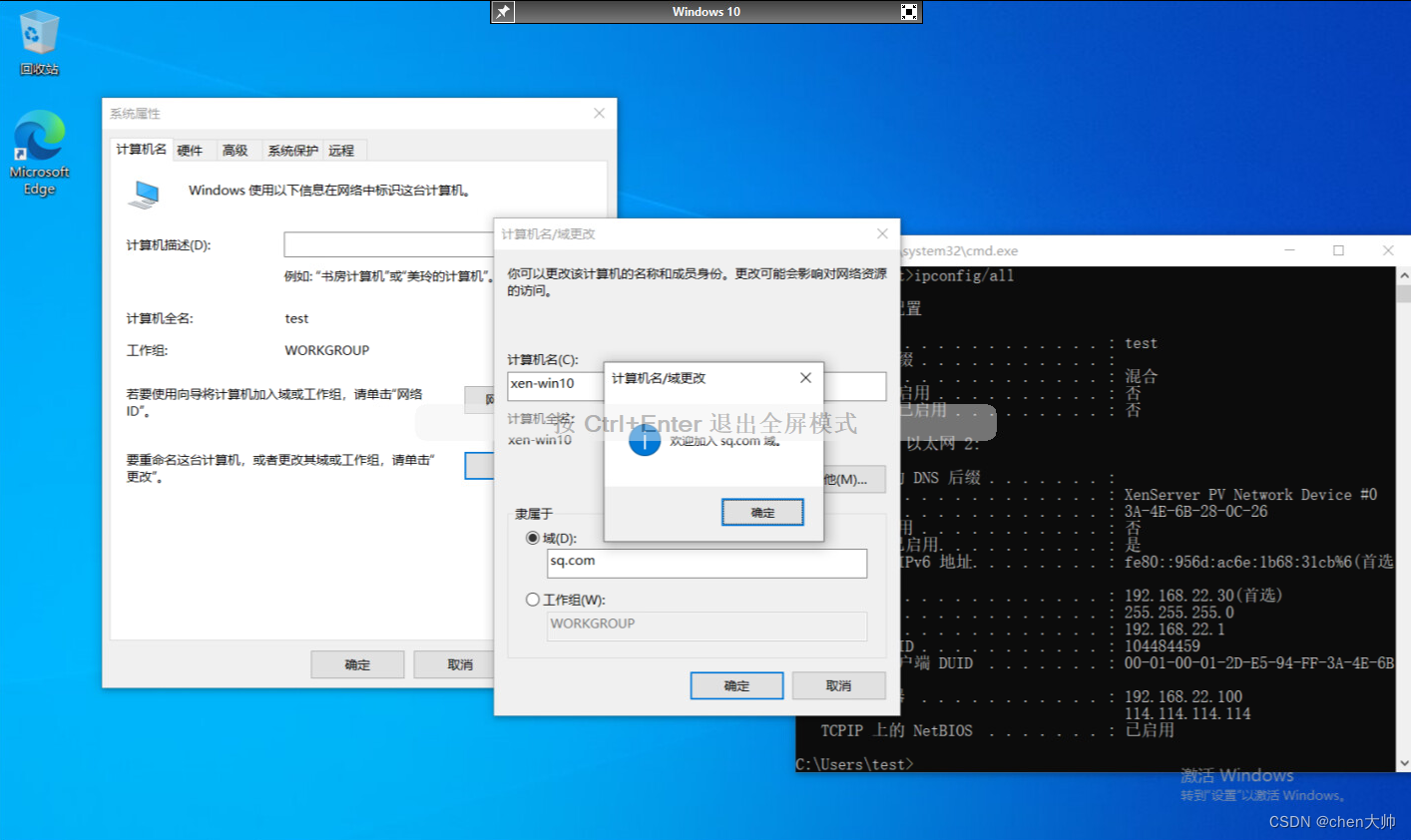Image resolution: width=1411 pixels, height=840 pixels.
Task: Open the Microsoft Edge desktop shortcut
Action: coord(39,153)
